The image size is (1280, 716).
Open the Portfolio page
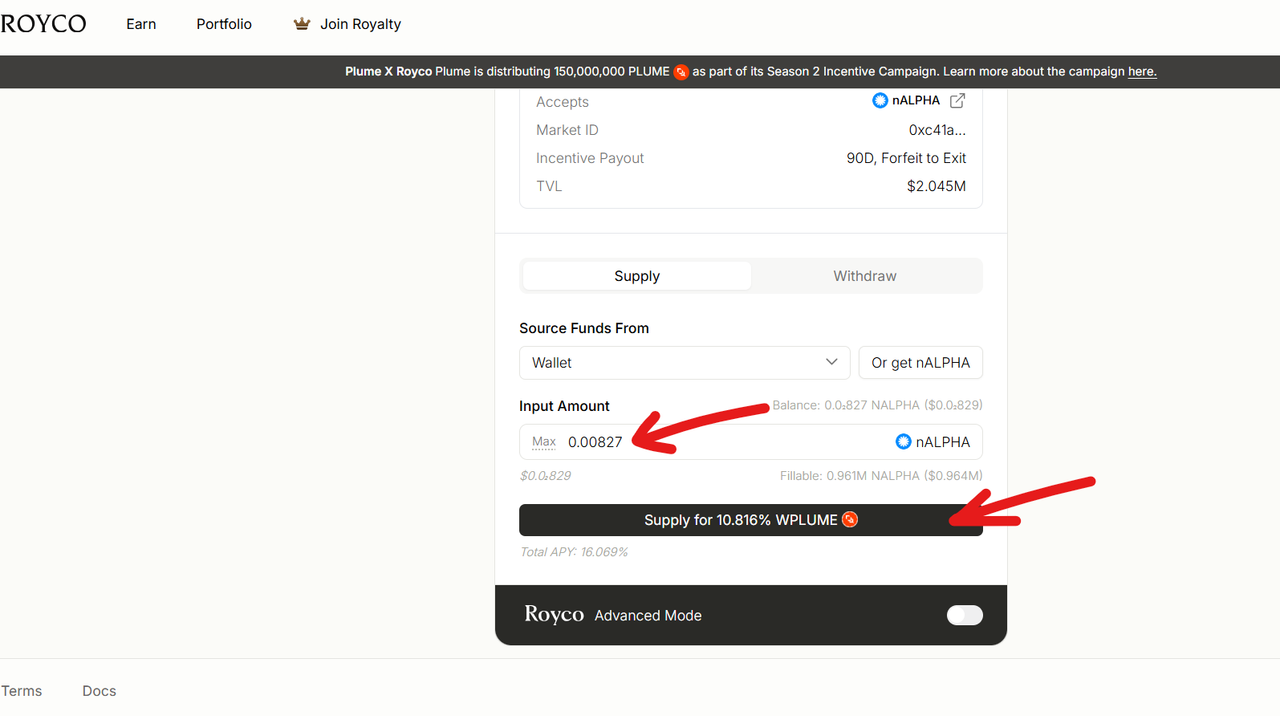point(224,24)
